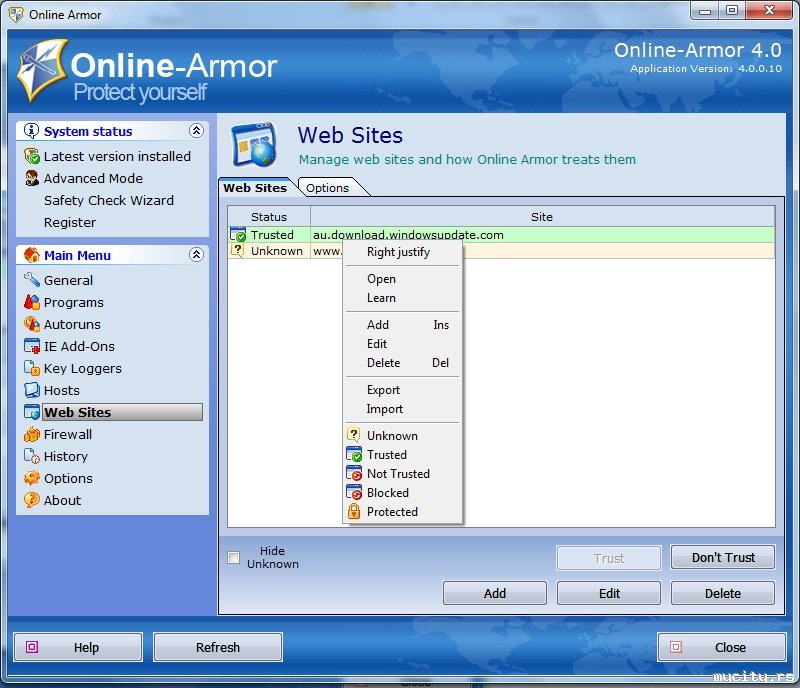800x688 pixels.
Task: Open the Key Loggers section label
Action: pos(83,368)
